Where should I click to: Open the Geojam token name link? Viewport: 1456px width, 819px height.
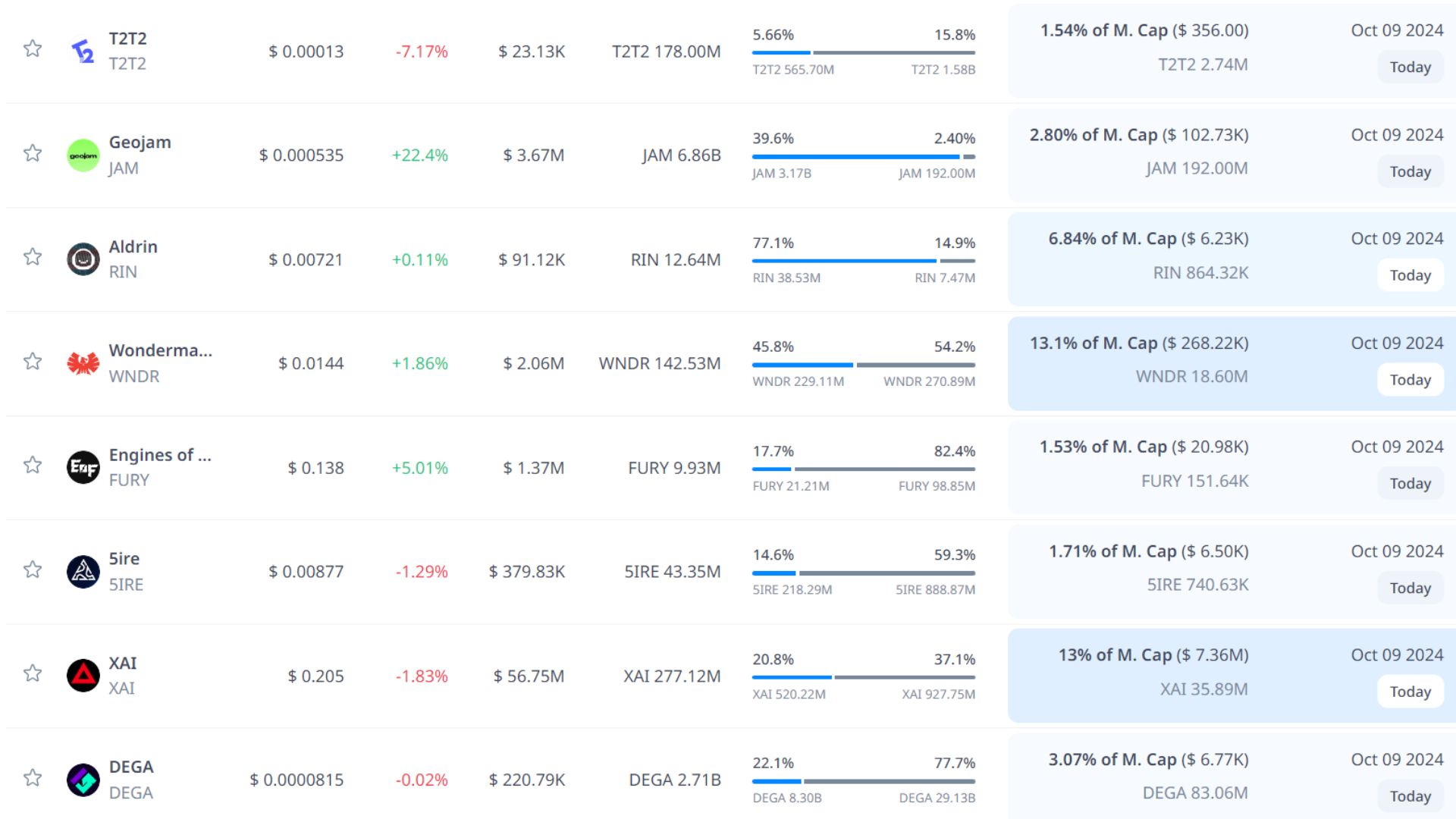(140, 143)
